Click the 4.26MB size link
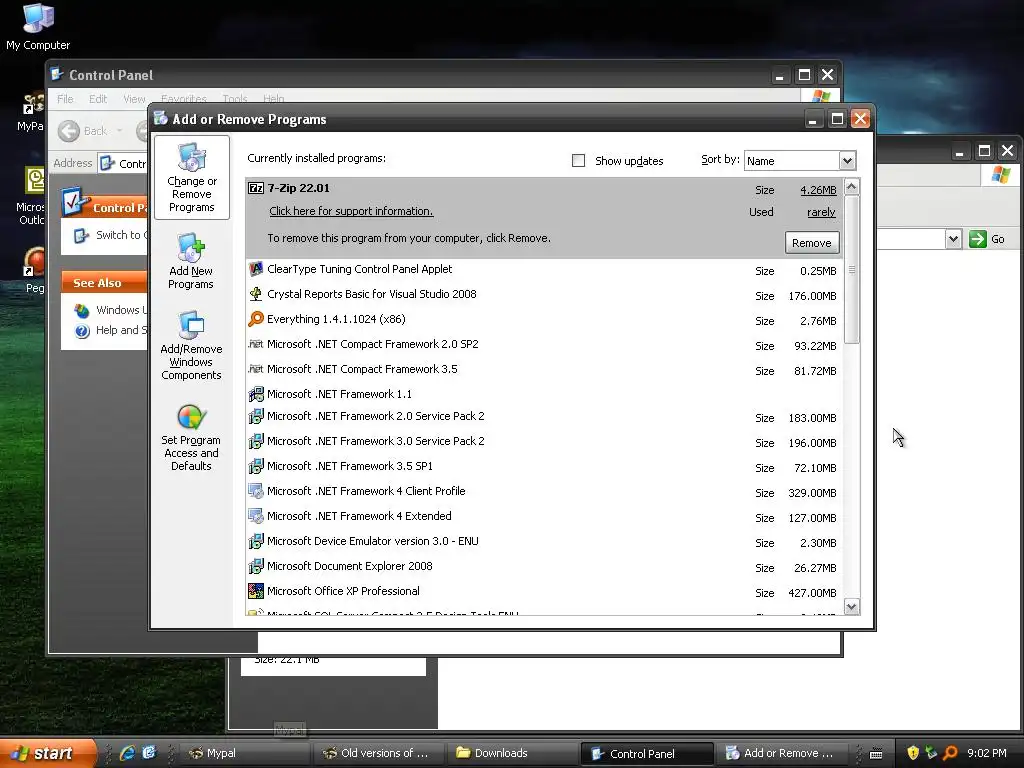The width and height of the screenshot is (1024, 768). (818, 190)
